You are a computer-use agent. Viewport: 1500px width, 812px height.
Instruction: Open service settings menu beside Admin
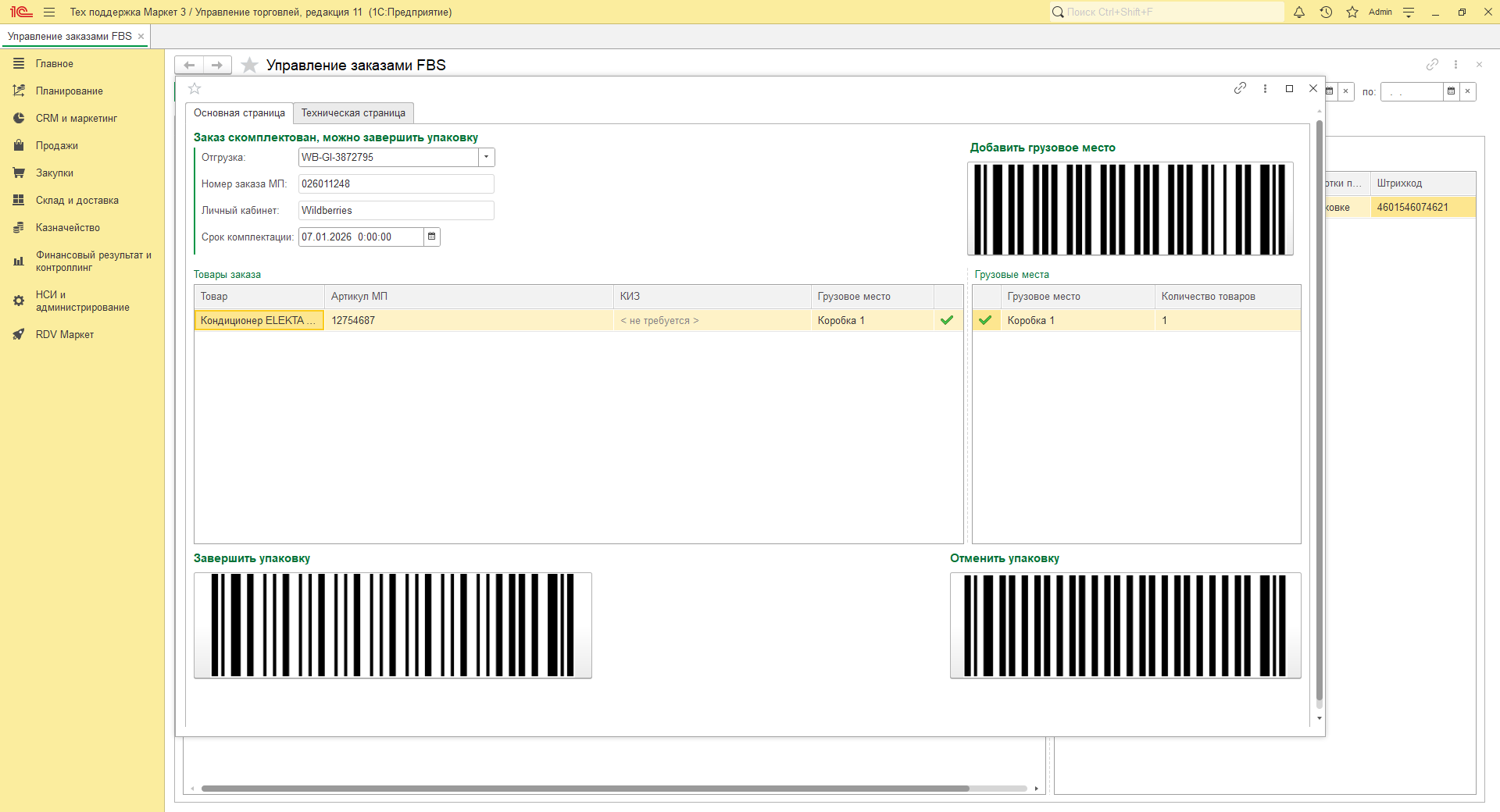click(1409, 12)
